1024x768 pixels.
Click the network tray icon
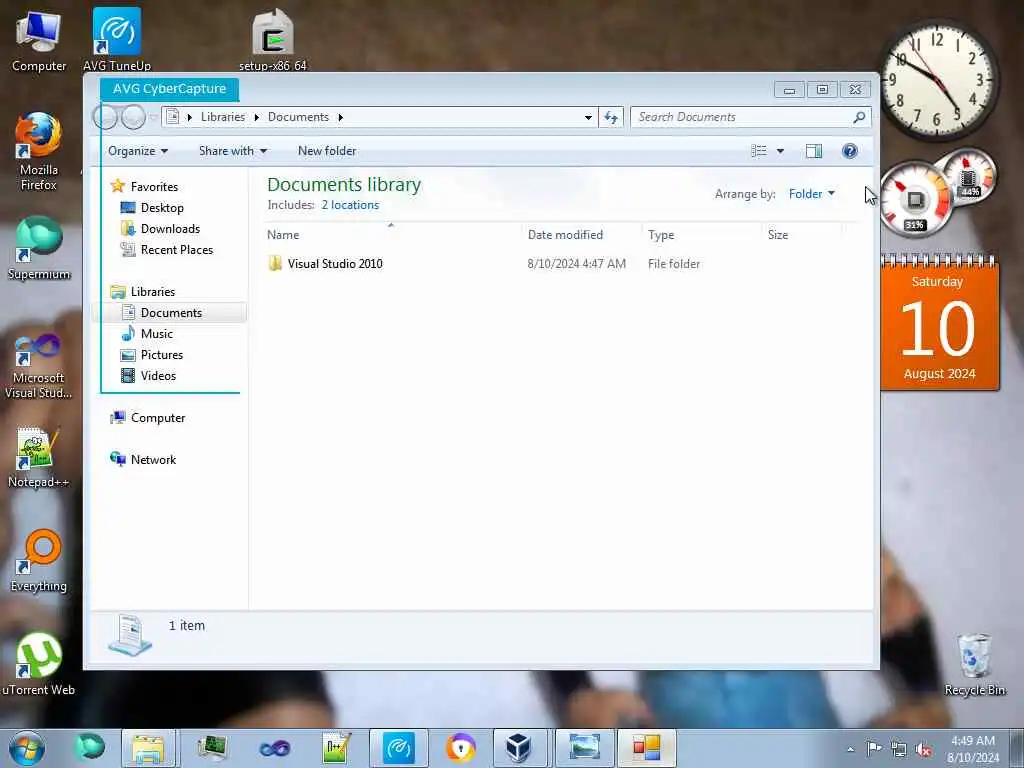(x=899, y=749)
